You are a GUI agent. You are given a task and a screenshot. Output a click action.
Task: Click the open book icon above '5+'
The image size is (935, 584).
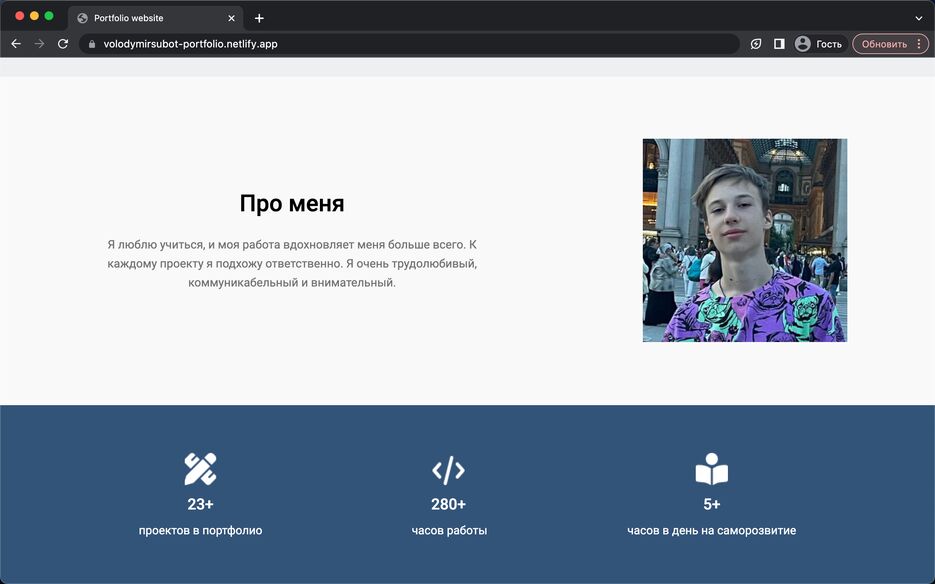pyautogui.click(x=709, y=467)
